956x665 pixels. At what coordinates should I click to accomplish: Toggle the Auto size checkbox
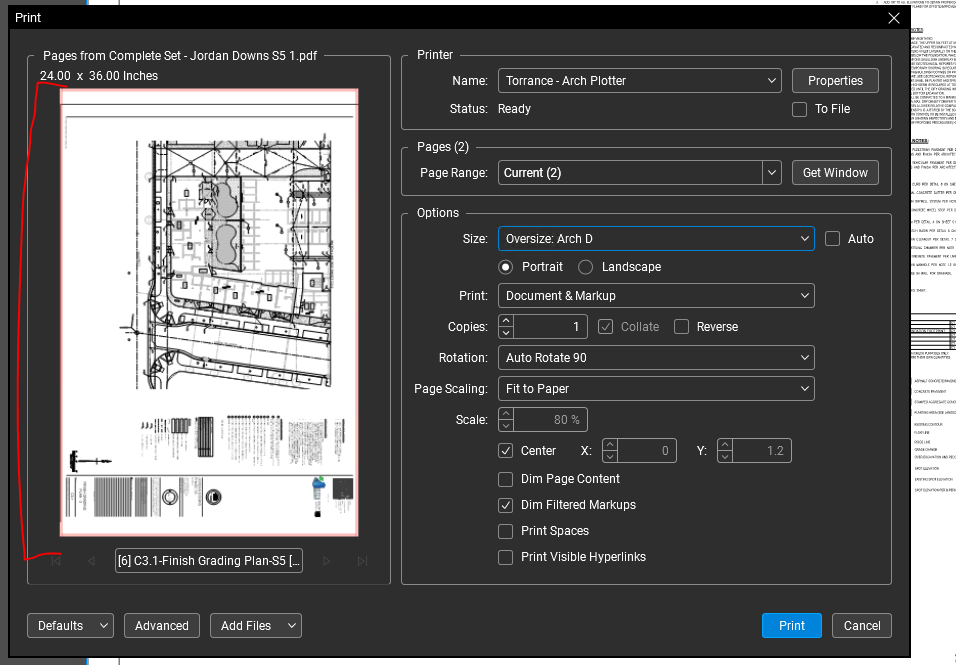tap(833, 239)
